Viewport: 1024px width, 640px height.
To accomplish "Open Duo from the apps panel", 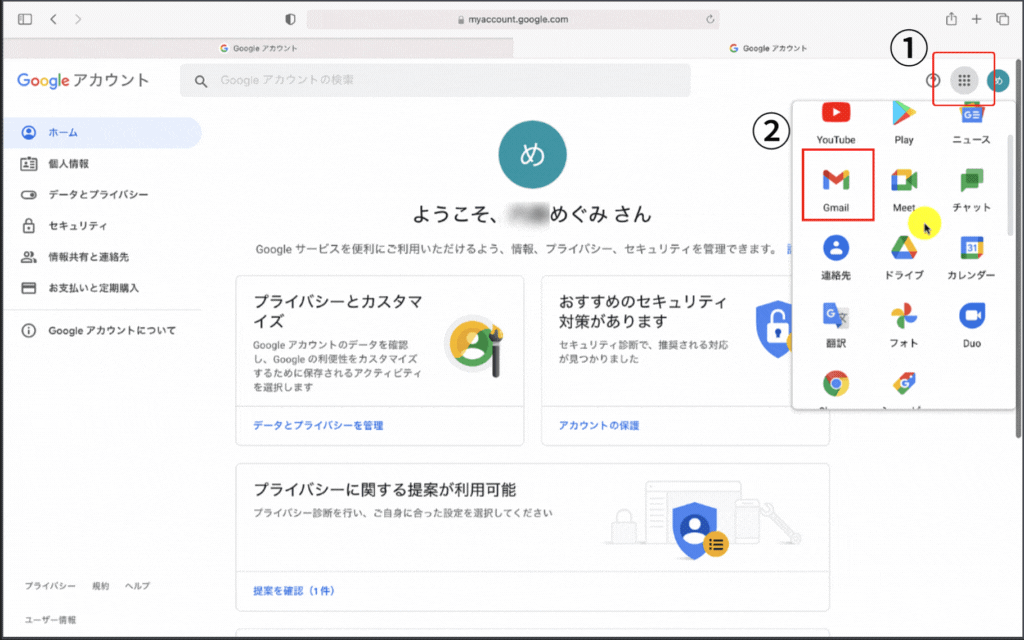I will coord(971,325).
